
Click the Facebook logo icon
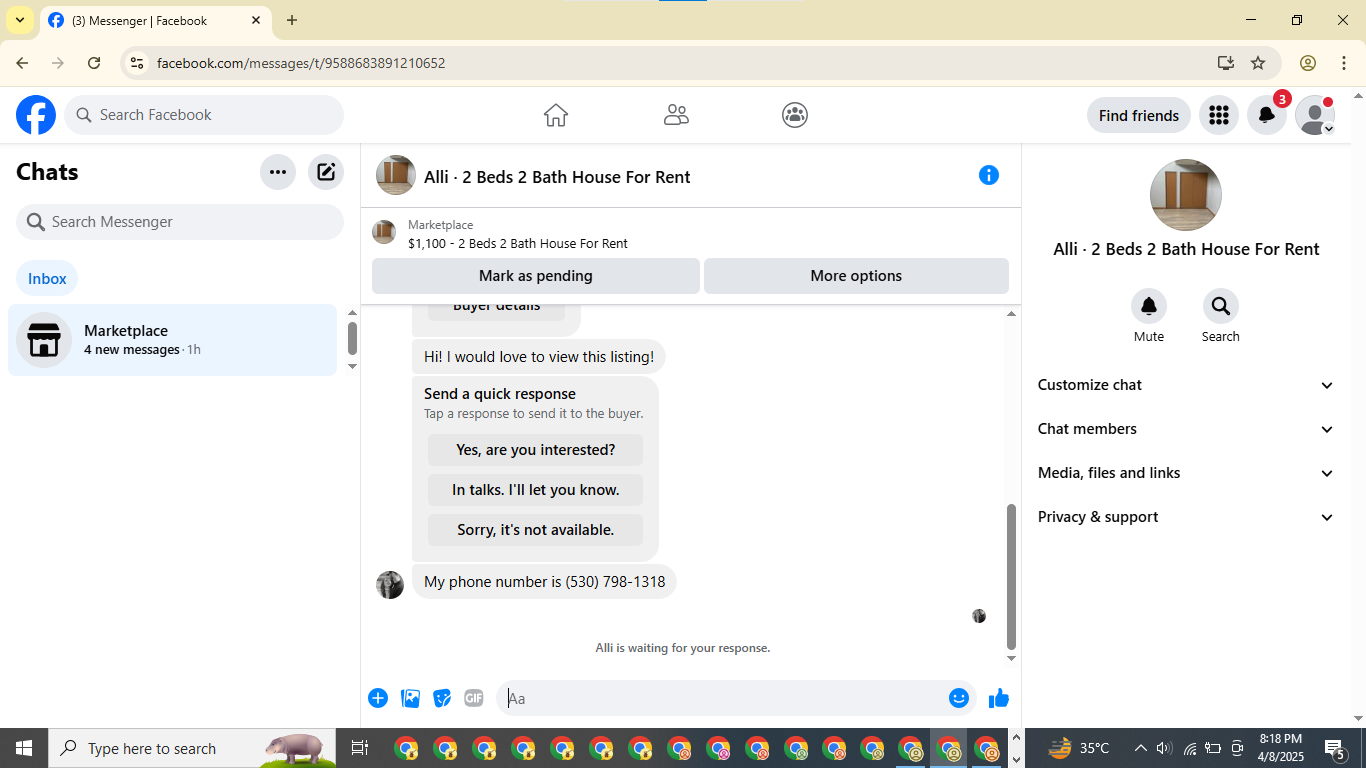pos(36,115)
